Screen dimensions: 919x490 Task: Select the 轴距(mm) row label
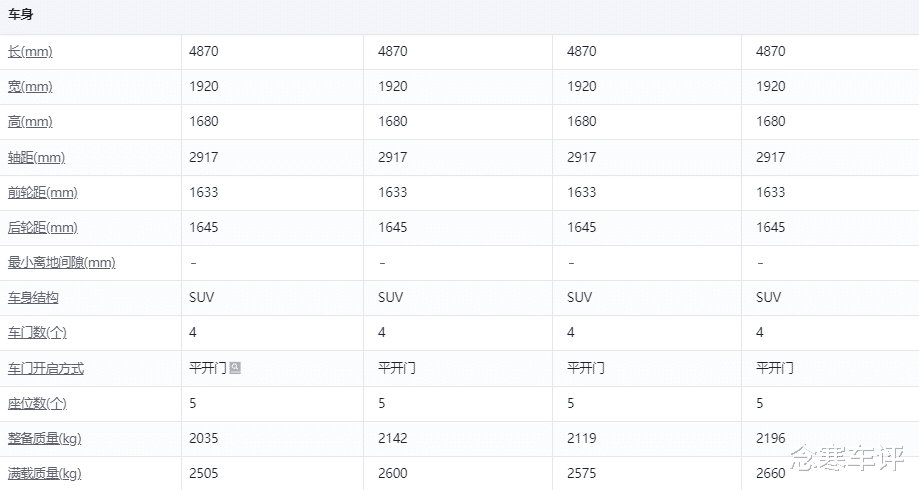[36, 158]
